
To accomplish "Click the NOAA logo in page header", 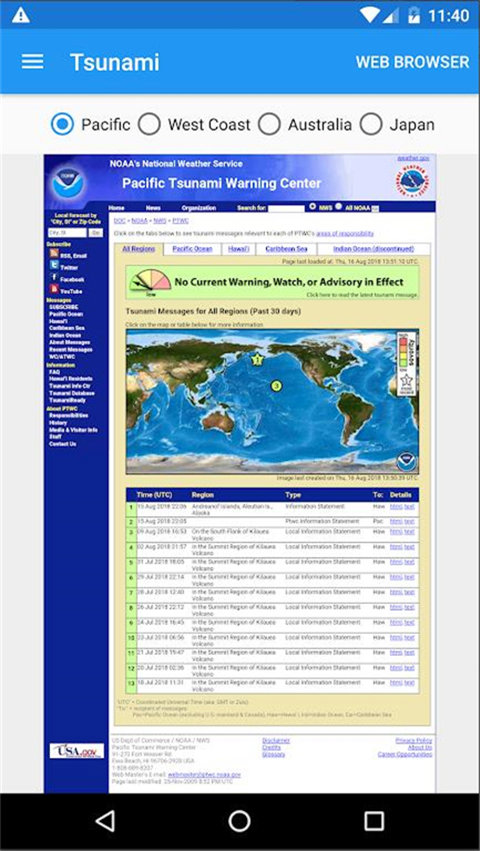I will point(69,182).
